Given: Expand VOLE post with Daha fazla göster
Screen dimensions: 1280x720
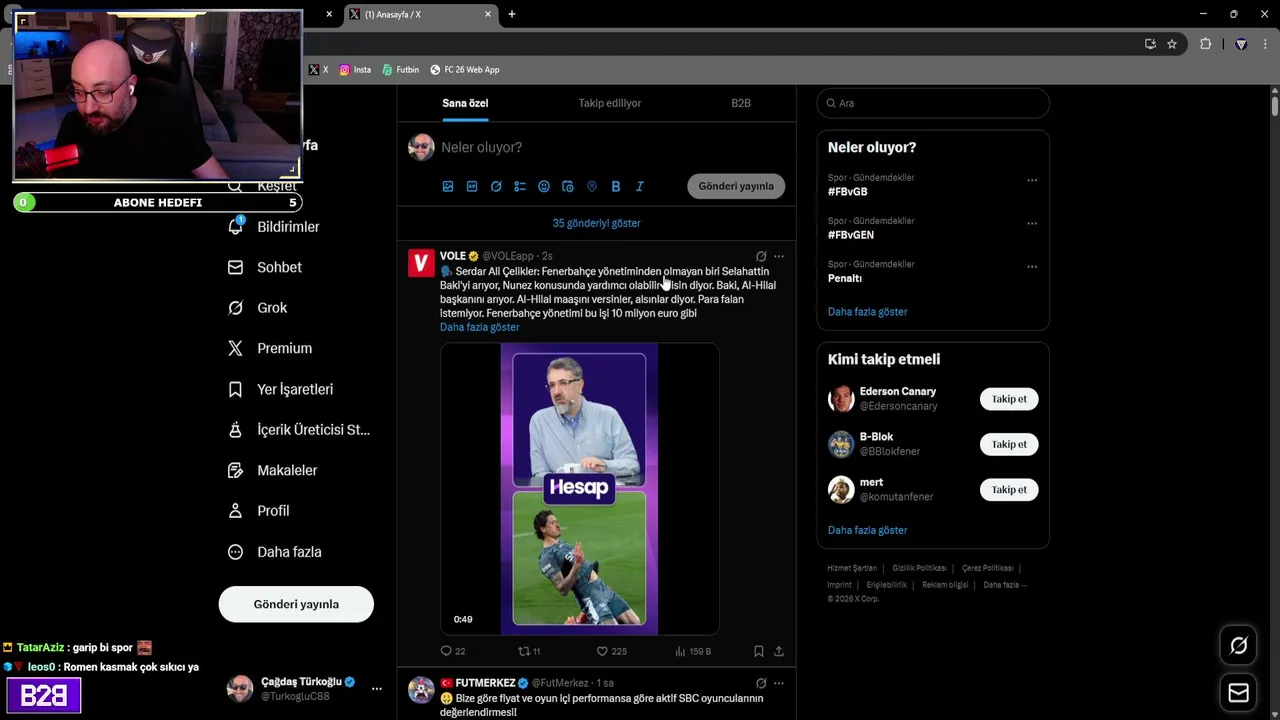Looking at the screenshot, I should pyautogui.click(x=479, y=327).
